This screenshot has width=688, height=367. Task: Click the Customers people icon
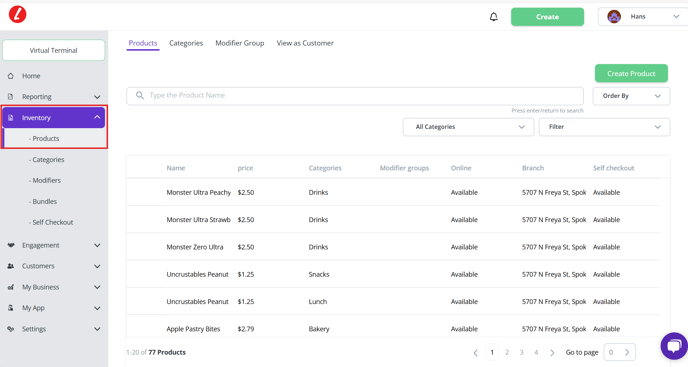11,266
